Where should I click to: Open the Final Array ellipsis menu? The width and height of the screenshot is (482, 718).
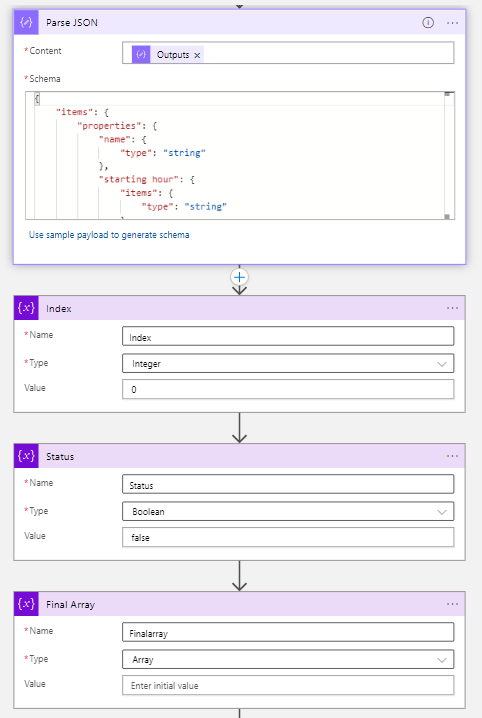[452, 604]
